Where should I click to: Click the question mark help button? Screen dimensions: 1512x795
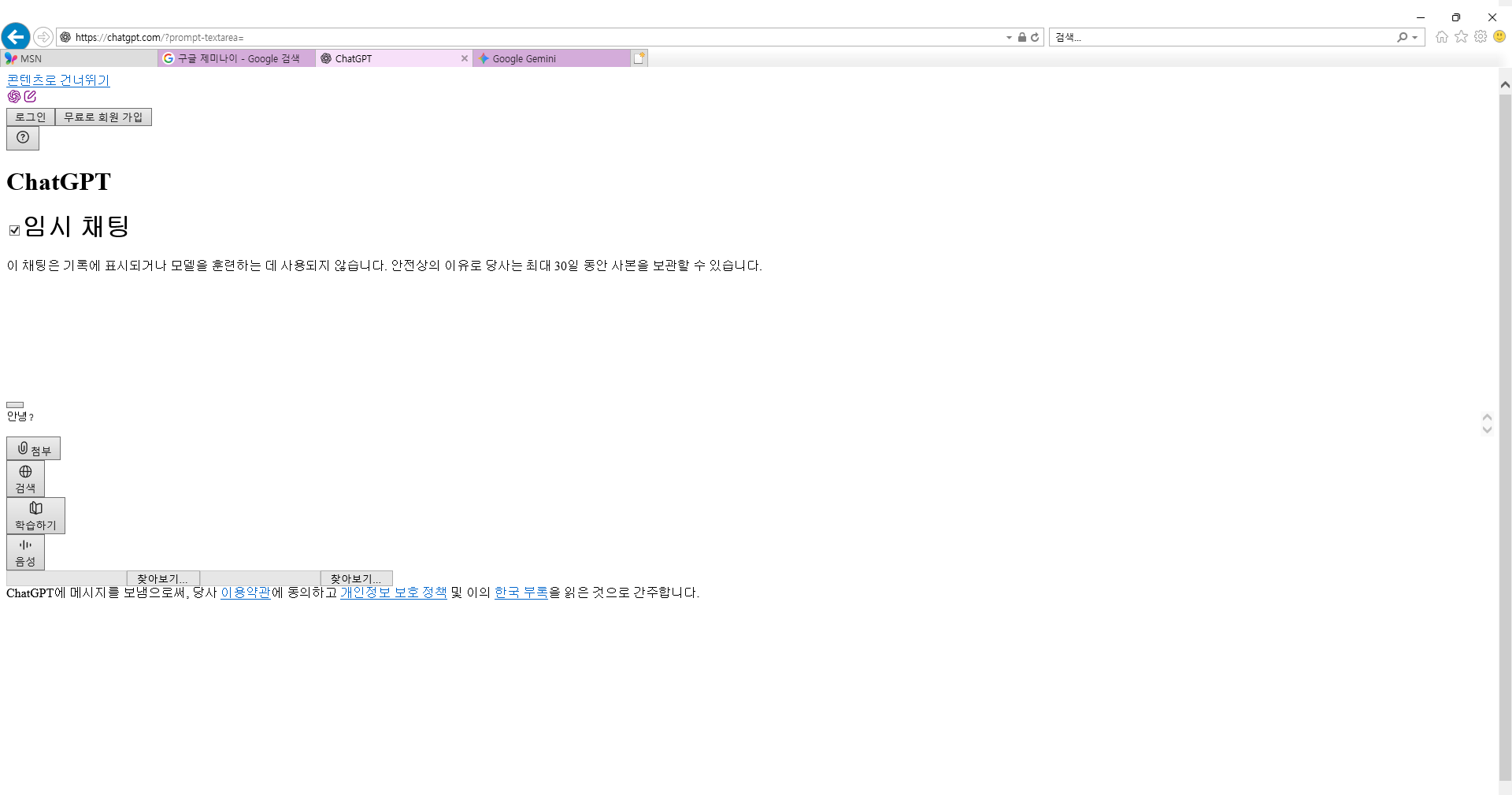point(23,138)
